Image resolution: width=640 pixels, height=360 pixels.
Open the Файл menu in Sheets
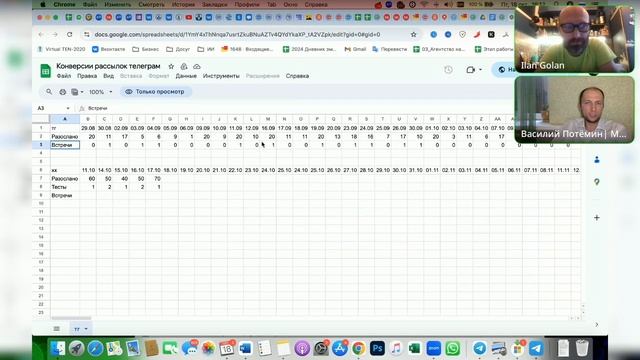[64, 76]
